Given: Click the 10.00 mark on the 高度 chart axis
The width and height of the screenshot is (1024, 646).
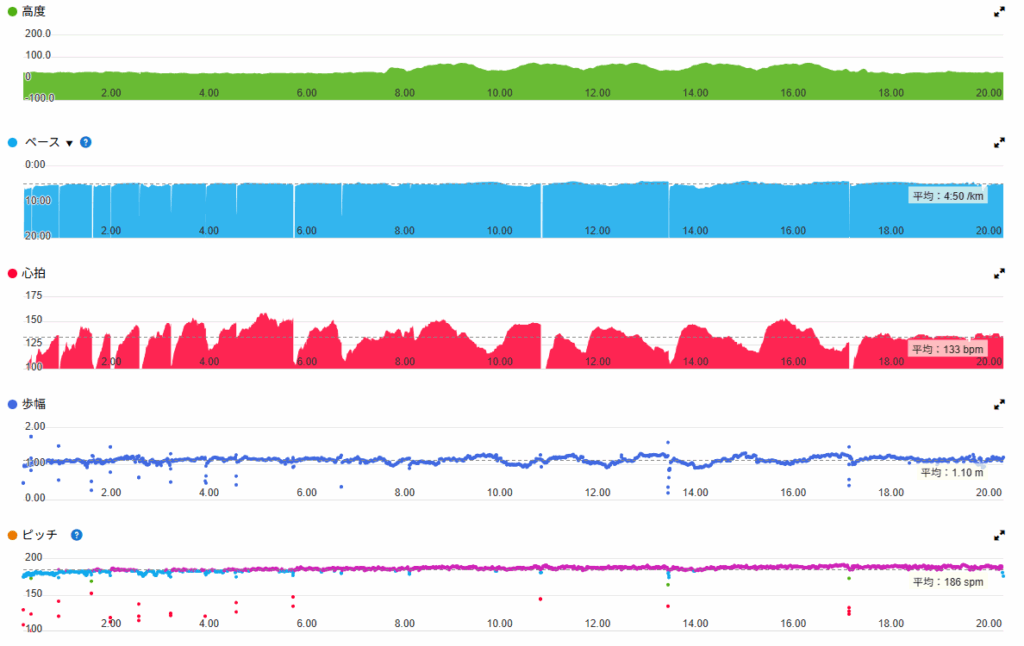Looking at the screenshot, I should [x=500, y=92].
